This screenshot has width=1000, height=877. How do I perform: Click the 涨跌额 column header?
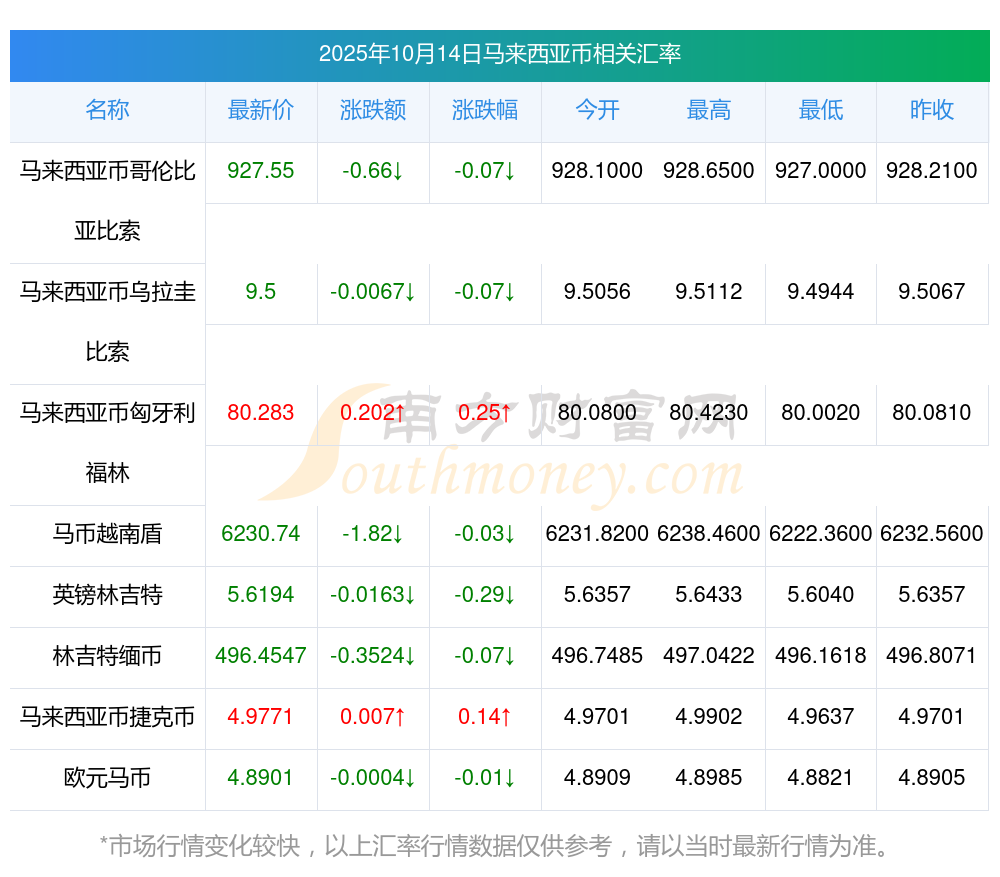click(373, 110)
